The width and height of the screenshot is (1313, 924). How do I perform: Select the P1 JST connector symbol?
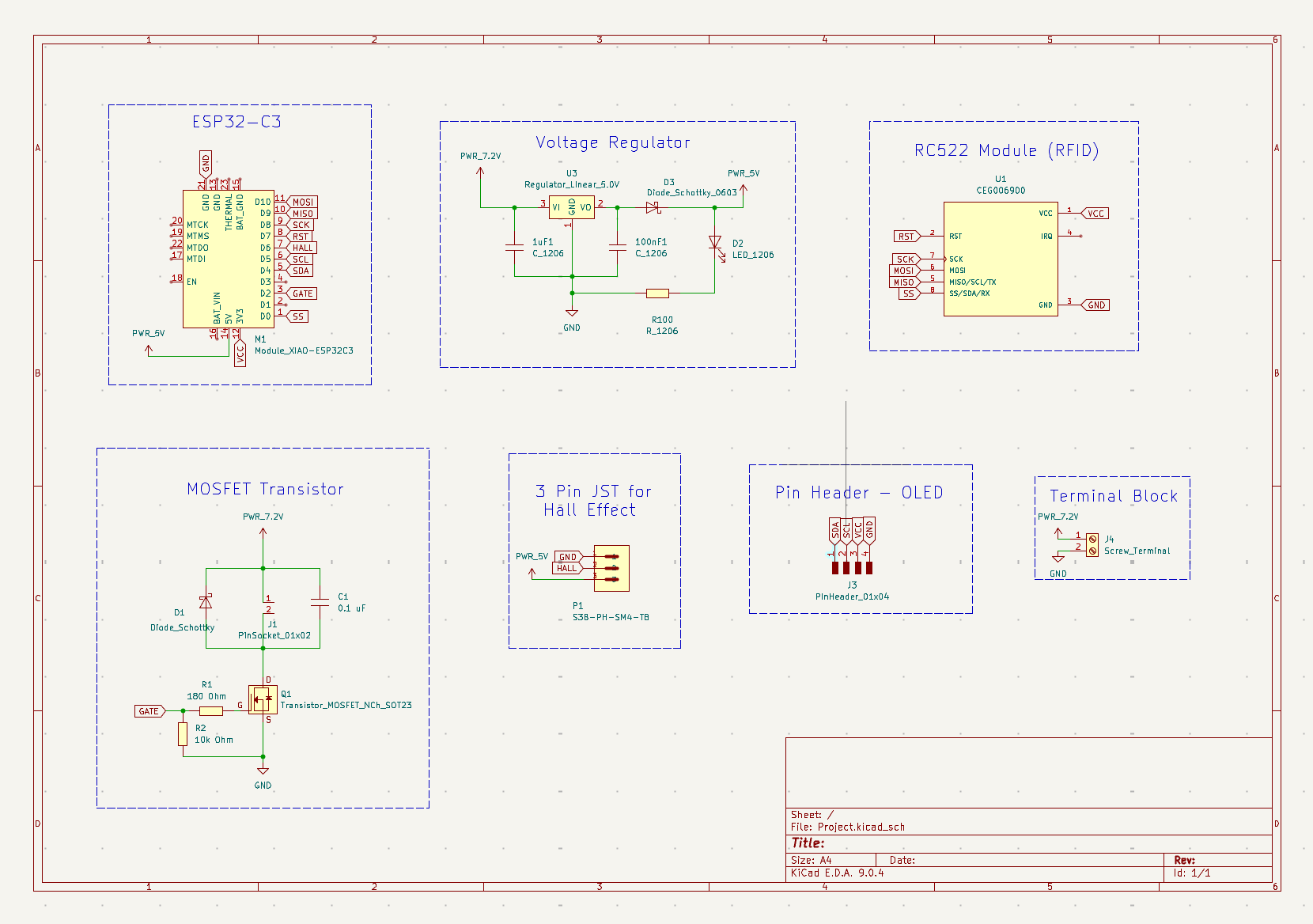click(611, 568)
